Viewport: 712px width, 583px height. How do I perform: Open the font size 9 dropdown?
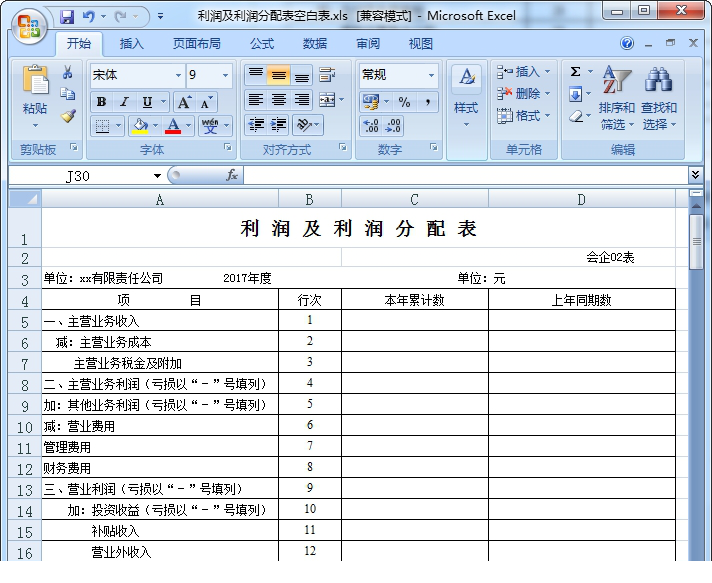pyautogui.click(x=225, y=75)
